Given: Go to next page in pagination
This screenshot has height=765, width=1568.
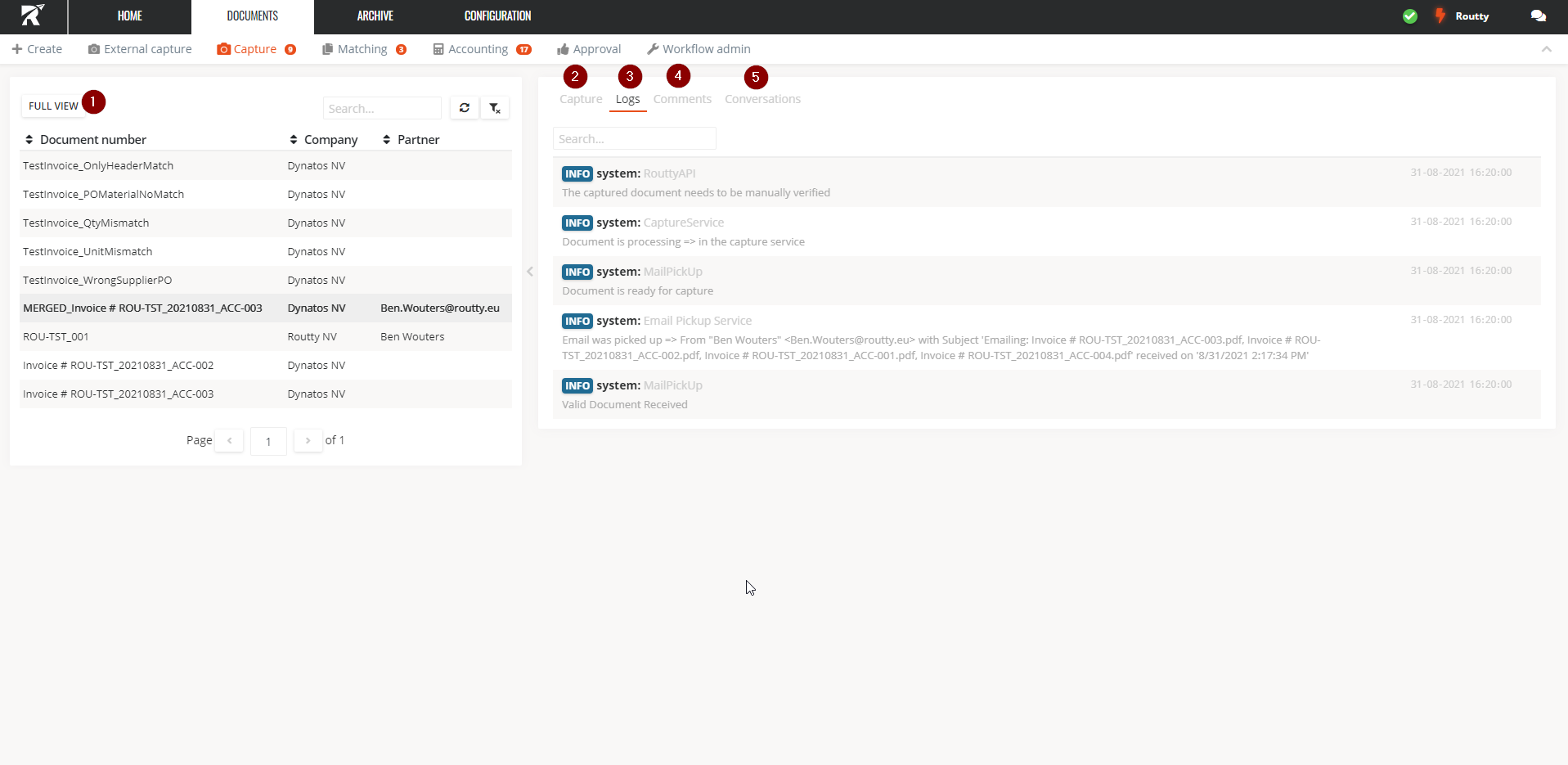Looking at the screenshot, I should click(308, 440).
